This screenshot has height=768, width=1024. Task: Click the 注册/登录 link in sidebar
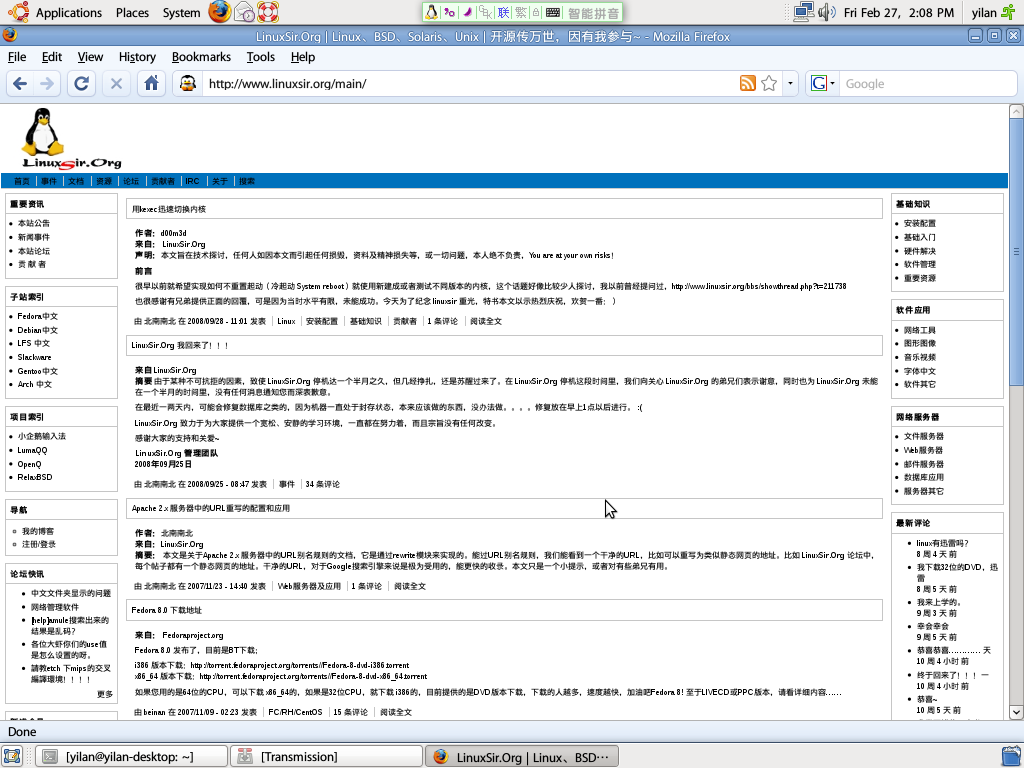tap(39, 544)
